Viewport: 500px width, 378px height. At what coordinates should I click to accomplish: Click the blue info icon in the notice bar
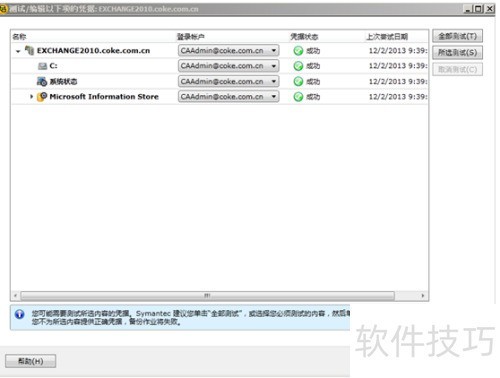tap(20, 314)
